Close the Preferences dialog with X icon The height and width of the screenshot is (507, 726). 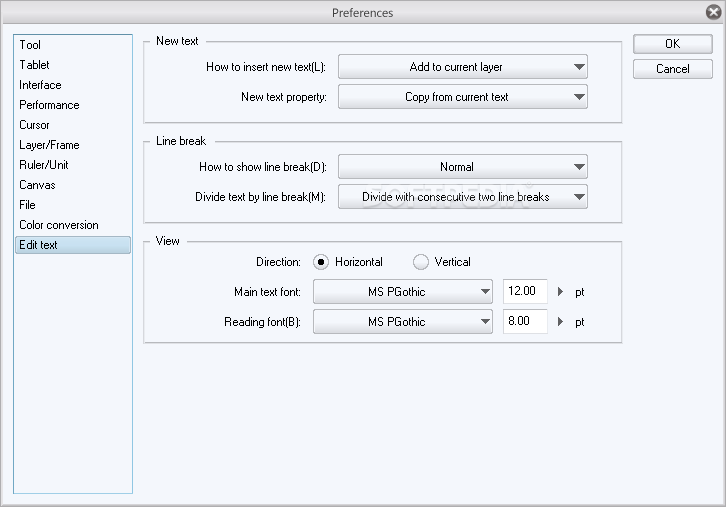click(x=713, y=12)
